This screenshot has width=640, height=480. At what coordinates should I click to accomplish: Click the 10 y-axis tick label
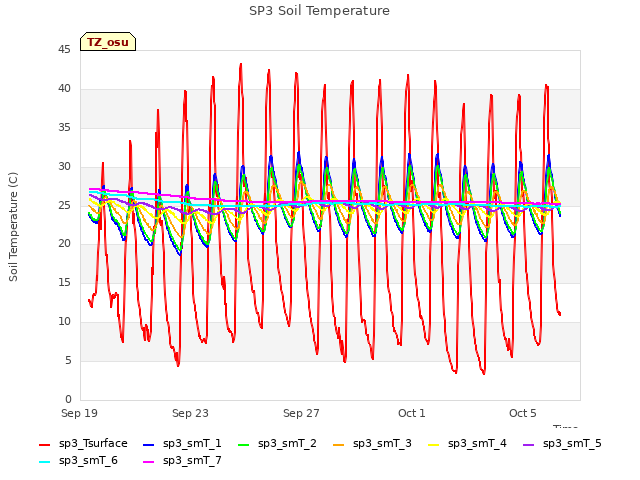pyautogui.click(x=64, y=322)
